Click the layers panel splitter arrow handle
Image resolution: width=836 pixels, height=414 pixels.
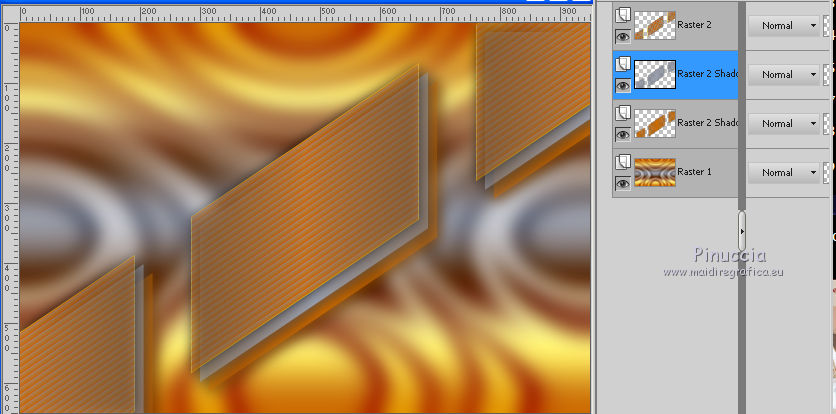click(742, 231)
